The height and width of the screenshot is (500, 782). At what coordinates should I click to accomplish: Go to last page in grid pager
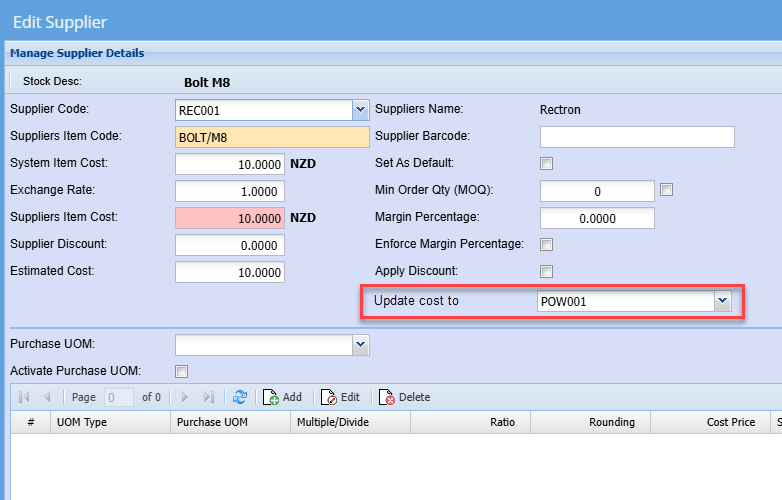(208, 397)
